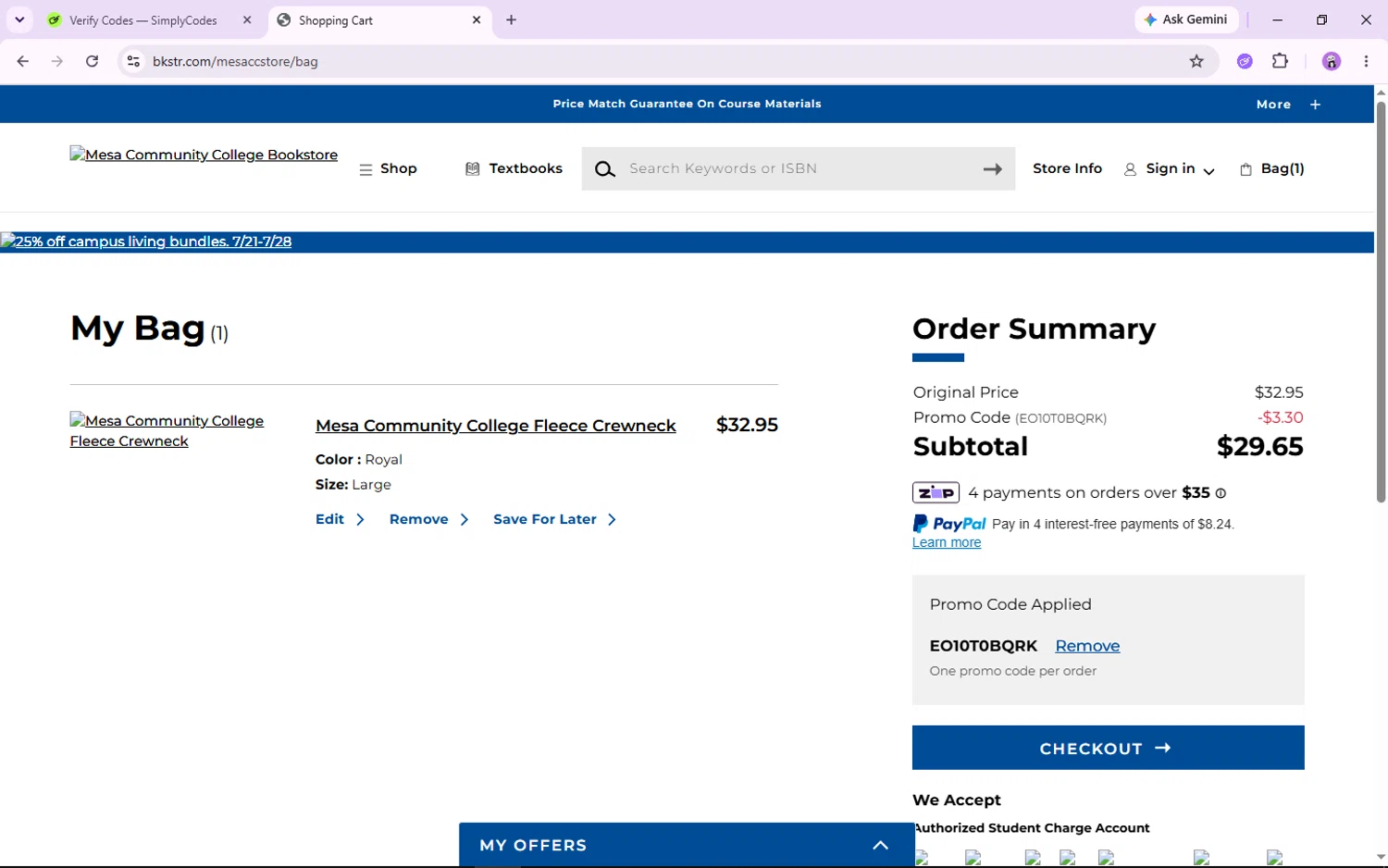
Task: Edit the Fleece Crewneck item
Action: (340, 519)
